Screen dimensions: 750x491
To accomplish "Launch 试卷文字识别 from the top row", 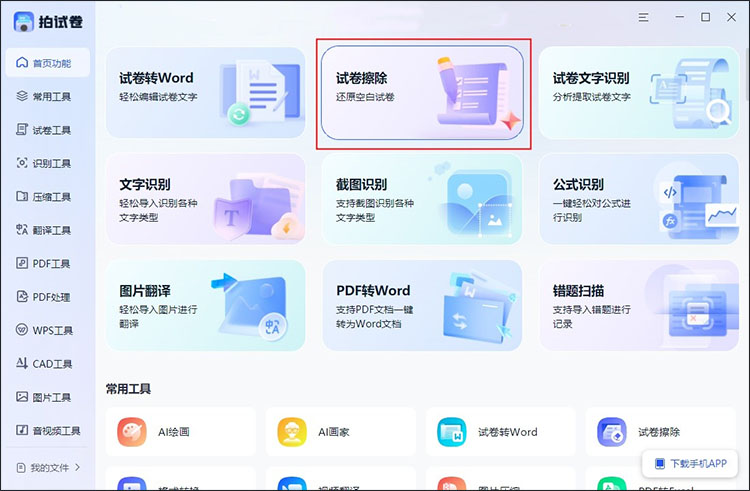I will [x=638, y=93].
